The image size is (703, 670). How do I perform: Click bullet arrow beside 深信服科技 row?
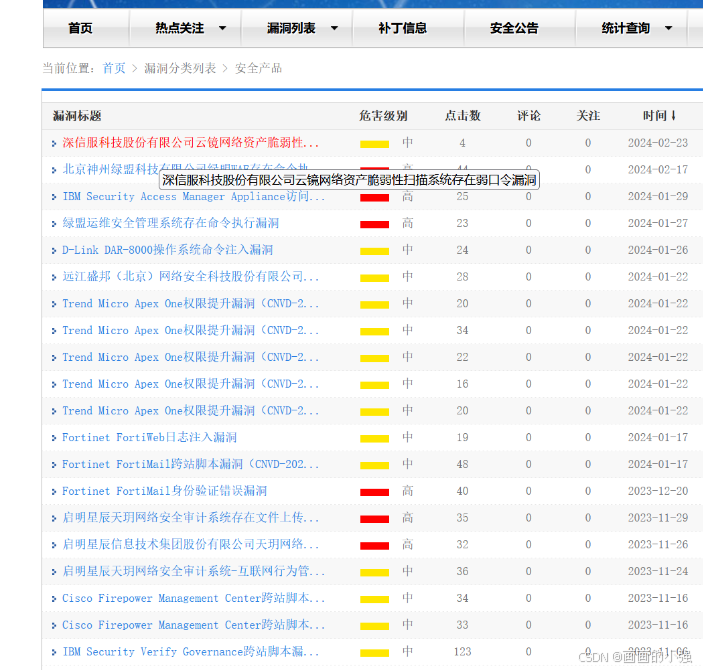54,144
